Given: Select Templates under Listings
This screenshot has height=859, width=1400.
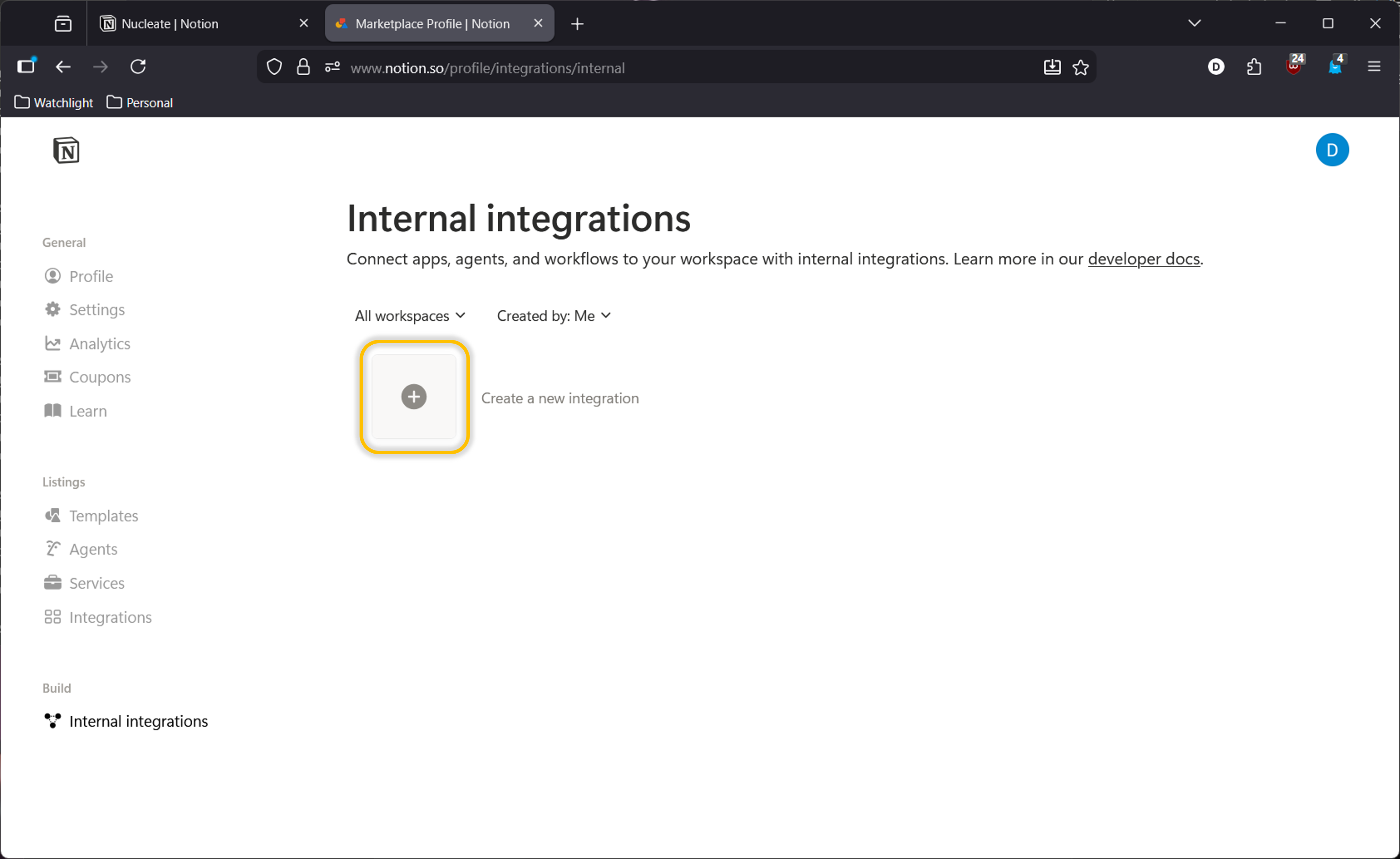Looking at the screenshot, I should point(103,515).
